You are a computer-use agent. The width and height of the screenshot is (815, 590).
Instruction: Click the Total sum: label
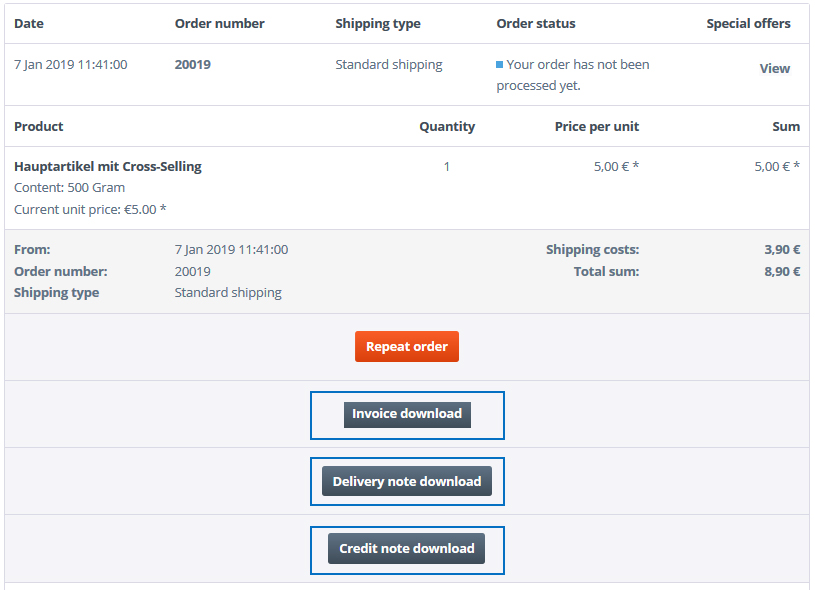pos(607,271)
